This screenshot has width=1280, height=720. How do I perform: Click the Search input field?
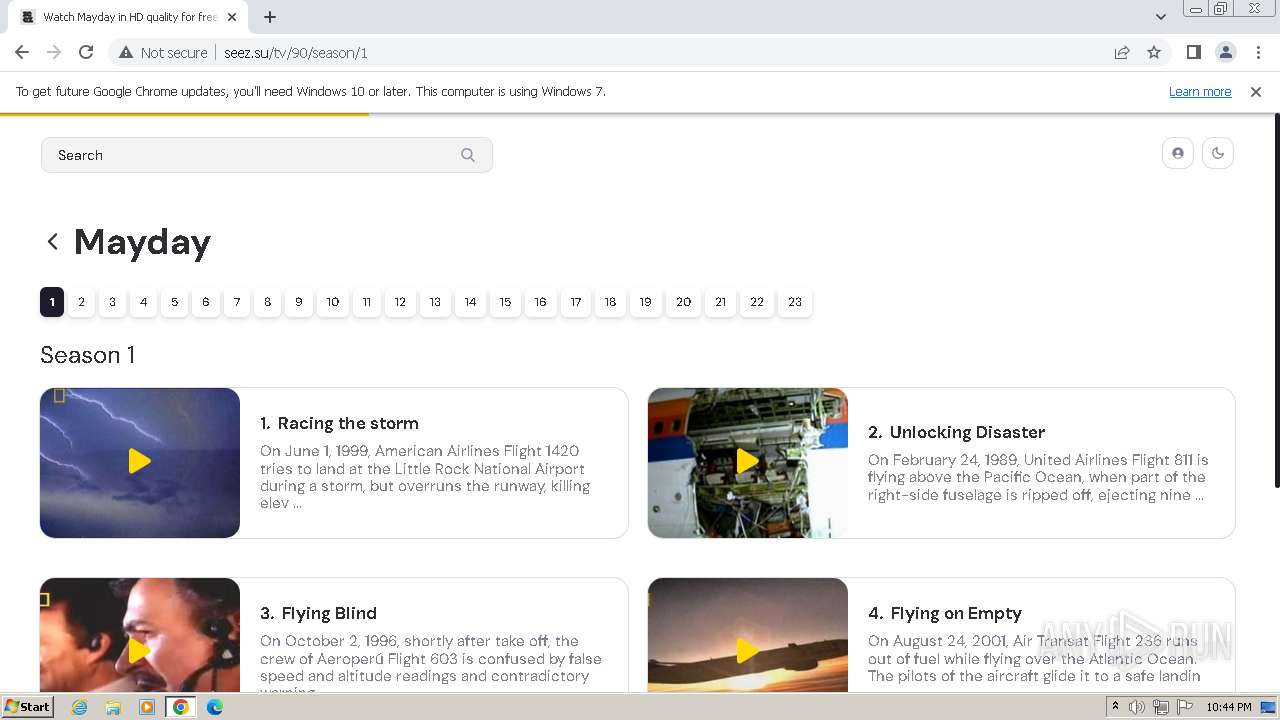(267, 155)
